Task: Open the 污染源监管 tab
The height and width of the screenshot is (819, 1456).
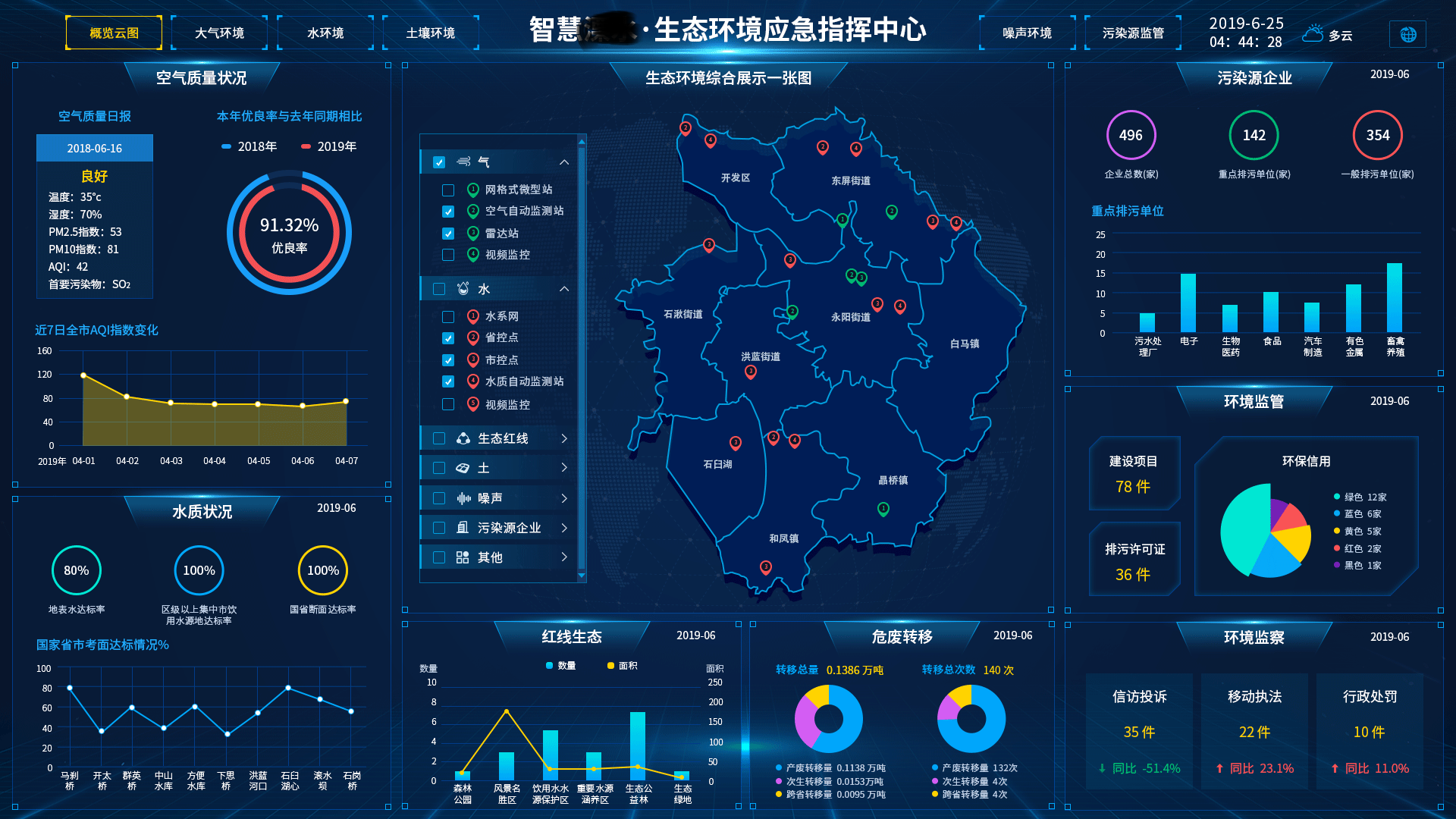Action: point(1133,33)
